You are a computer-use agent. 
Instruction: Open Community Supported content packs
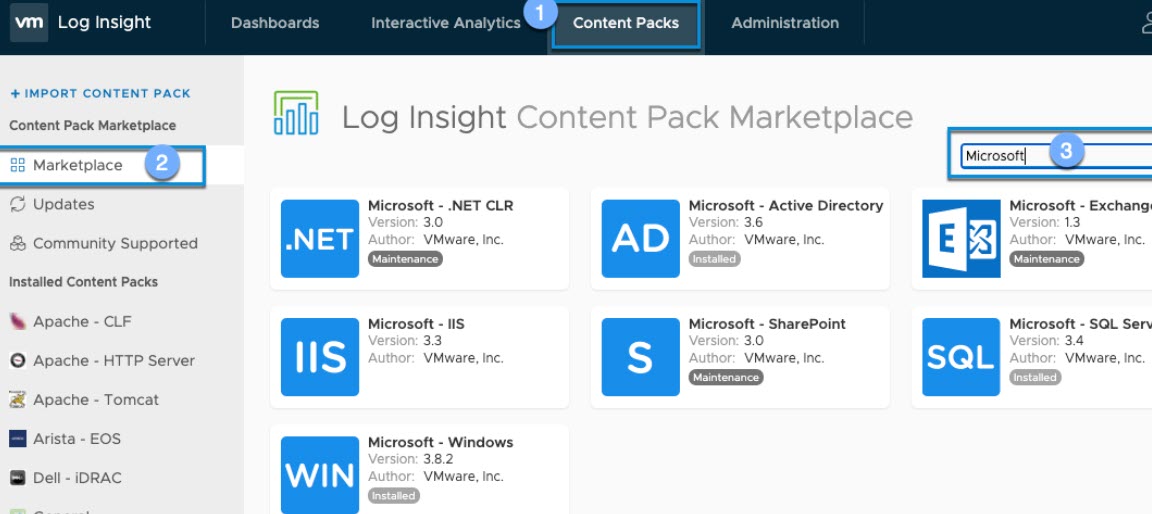[115, 243]
